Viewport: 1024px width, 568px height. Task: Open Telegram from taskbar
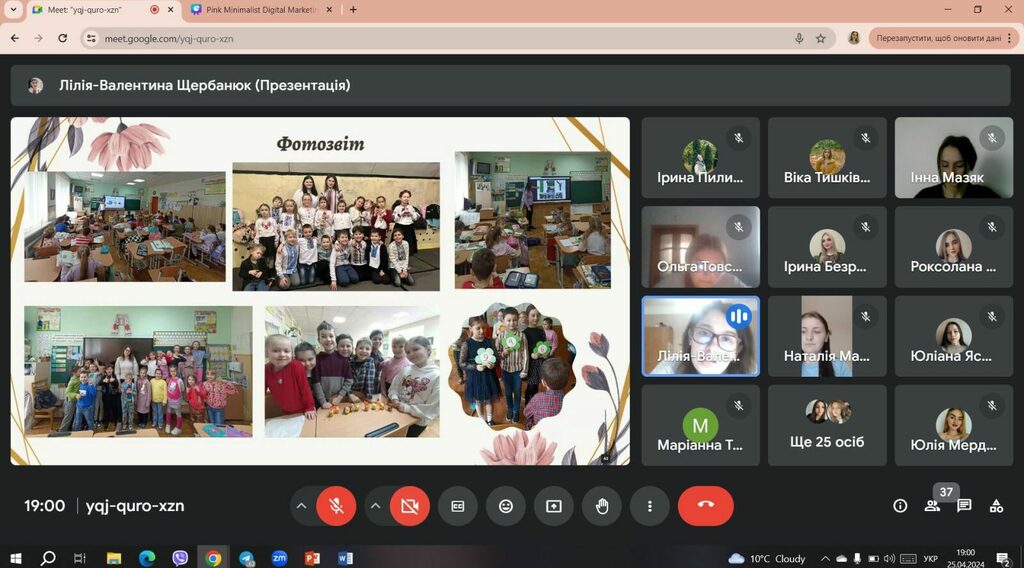(246, 558)
